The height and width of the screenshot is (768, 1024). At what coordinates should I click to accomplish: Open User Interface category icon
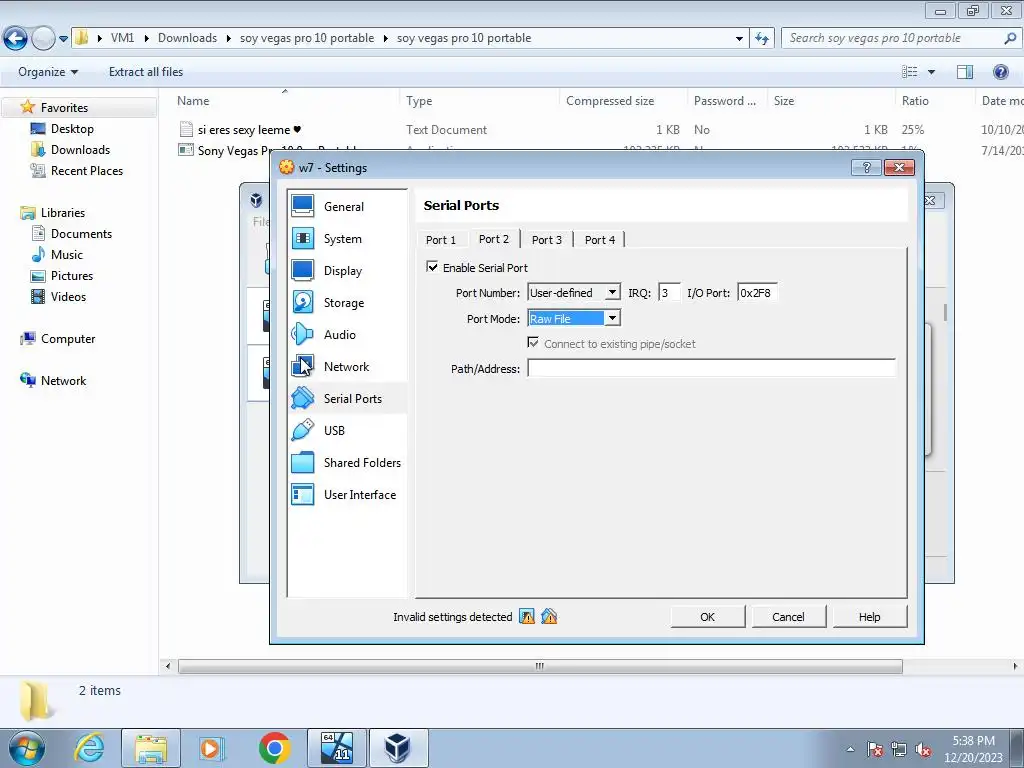302,494
